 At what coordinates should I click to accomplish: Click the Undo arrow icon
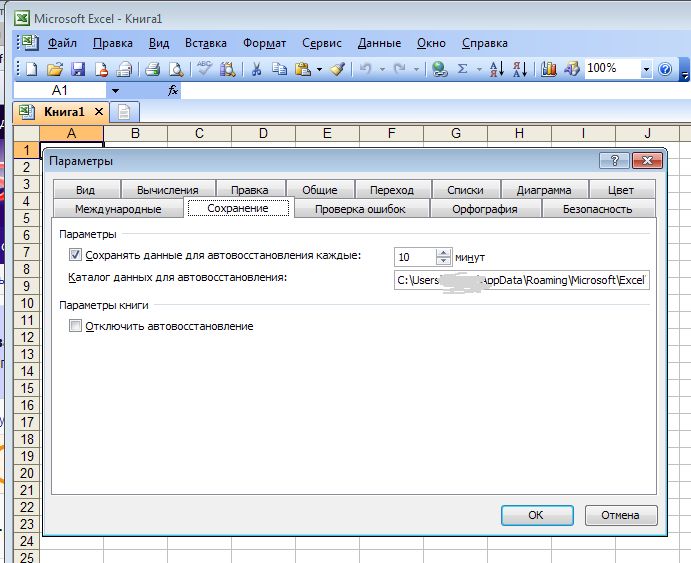[365, 69]
